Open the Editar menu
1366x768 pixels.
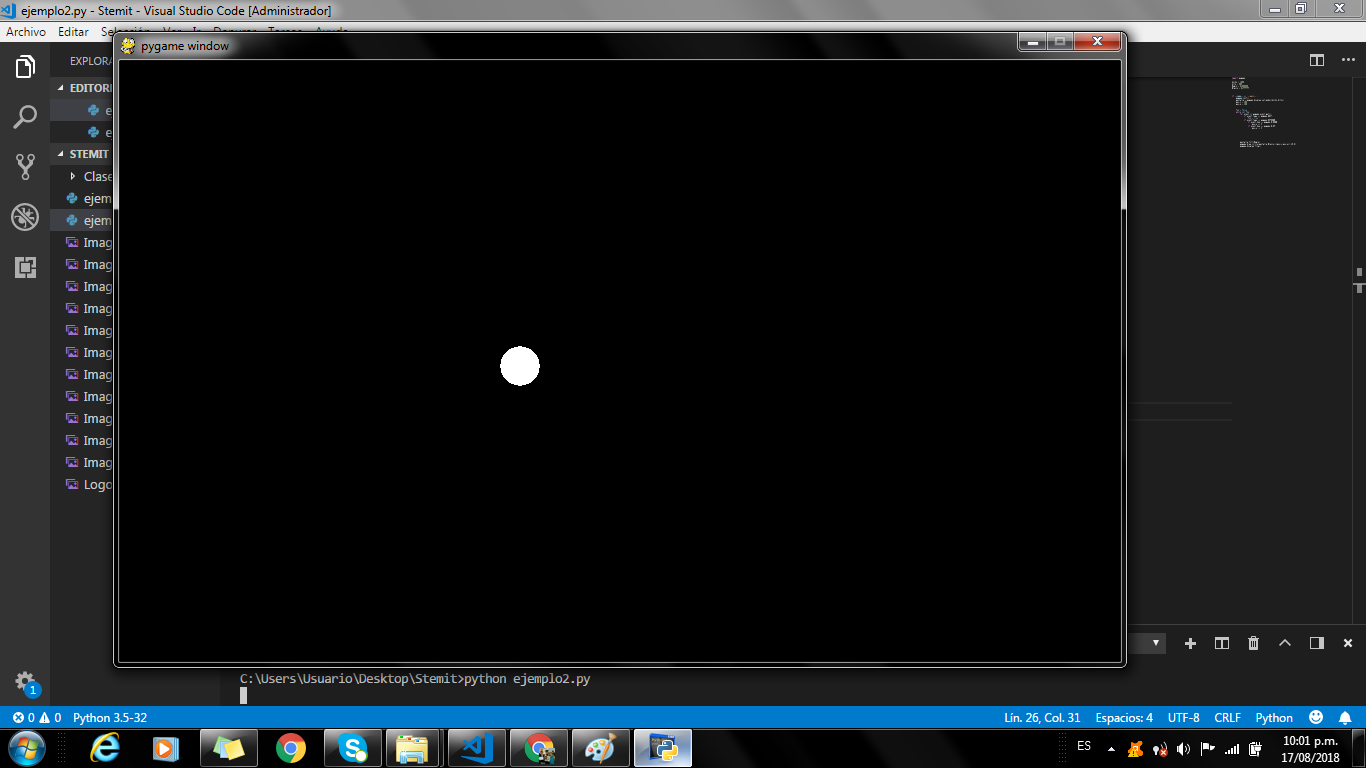click(x=73, y=32)
